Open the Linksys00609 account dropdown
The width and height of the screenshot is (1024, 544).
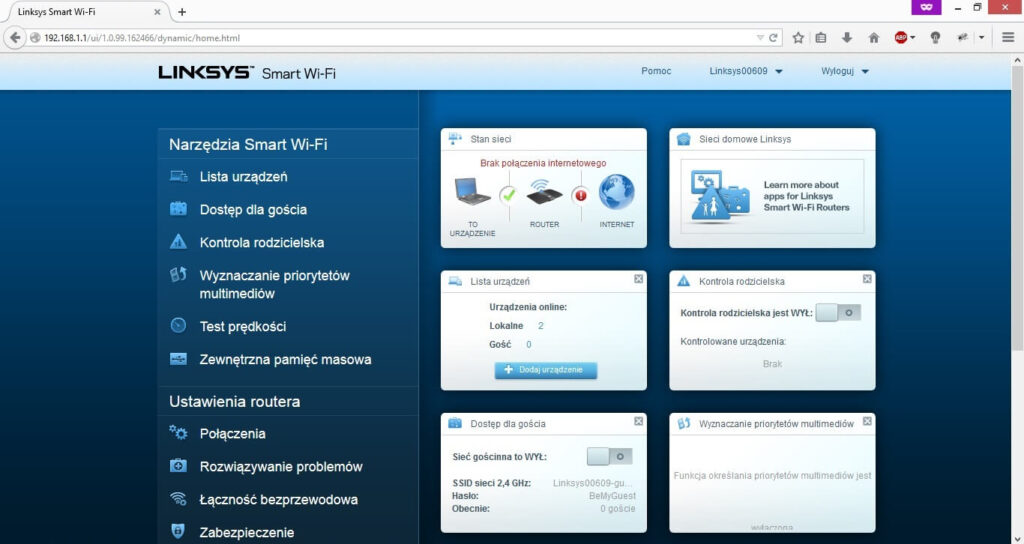[746, 71]
